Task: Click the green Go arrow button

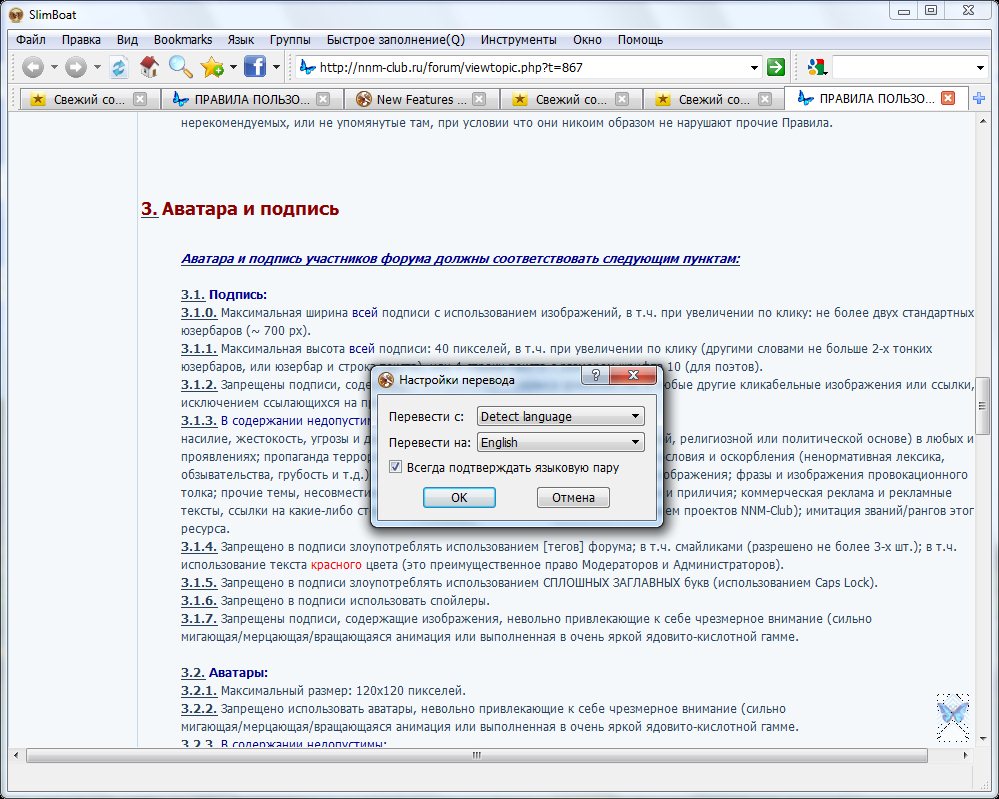Action: pos(775,67)
